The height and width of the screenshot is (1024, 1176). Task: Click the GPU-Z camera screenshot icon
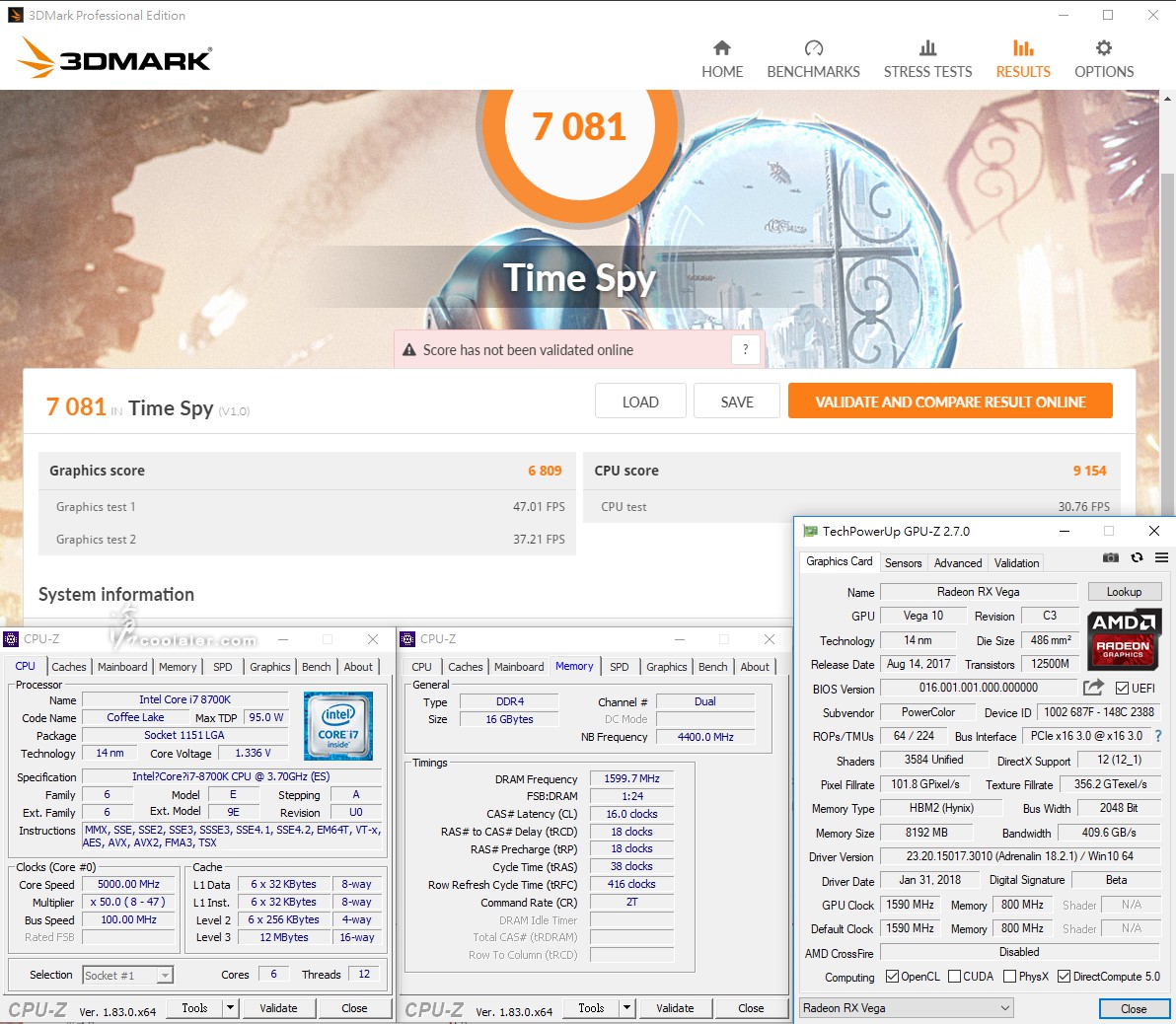(x=1111, y=557)
